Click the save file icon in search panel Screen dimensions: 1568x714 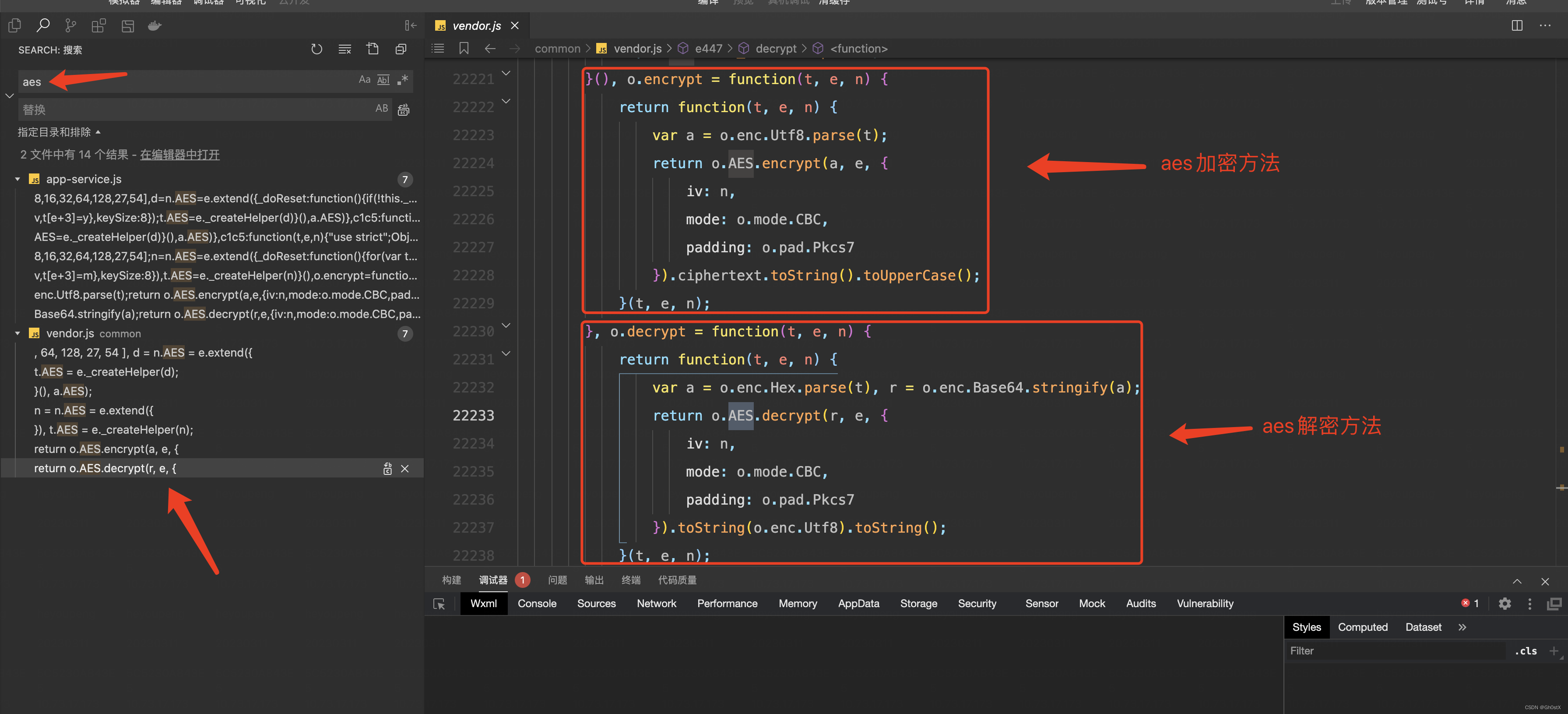click(373, 50)
